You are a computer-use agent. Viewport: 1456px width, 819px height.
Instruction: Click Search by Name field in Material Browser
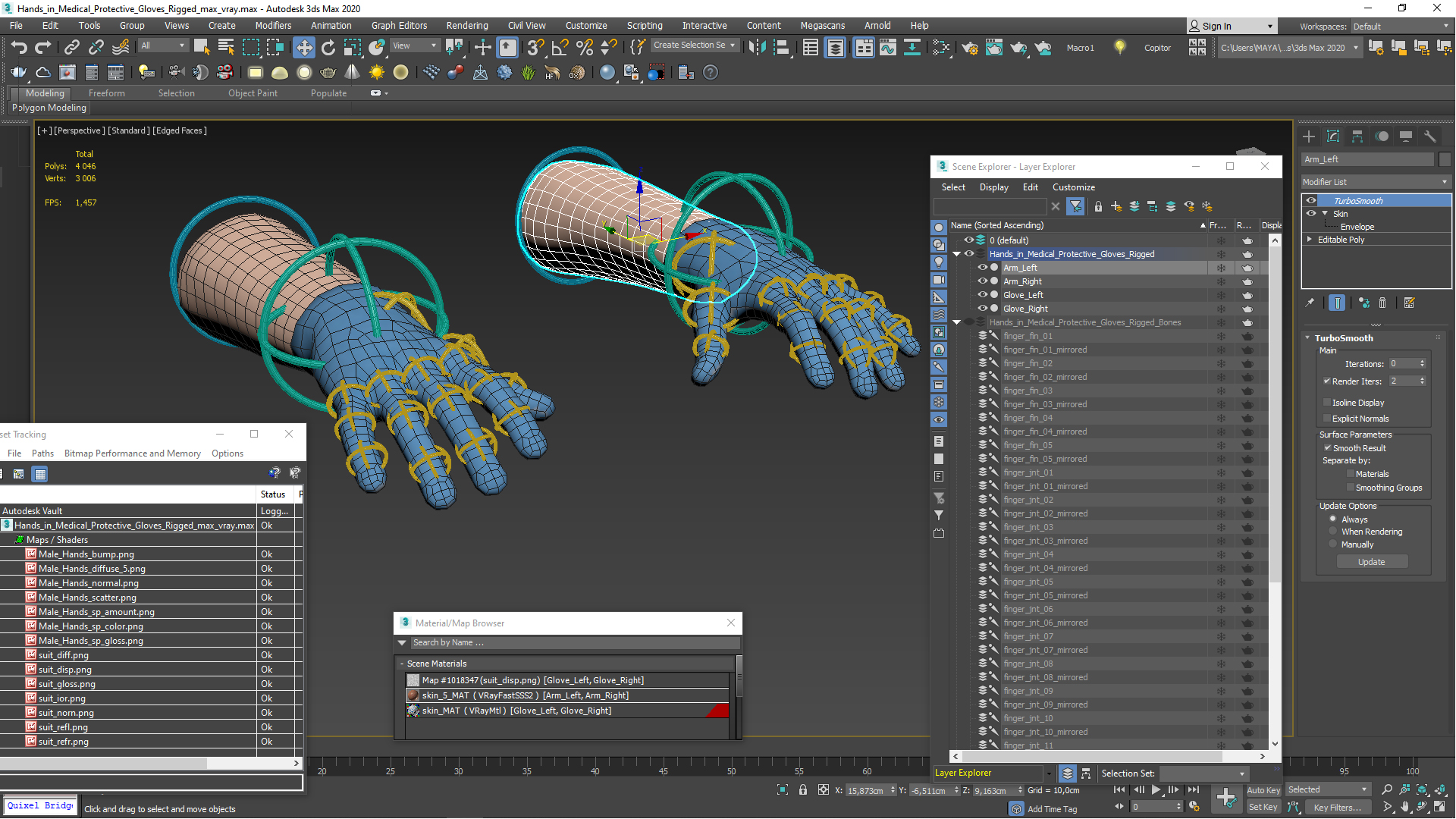click(574, 642)
